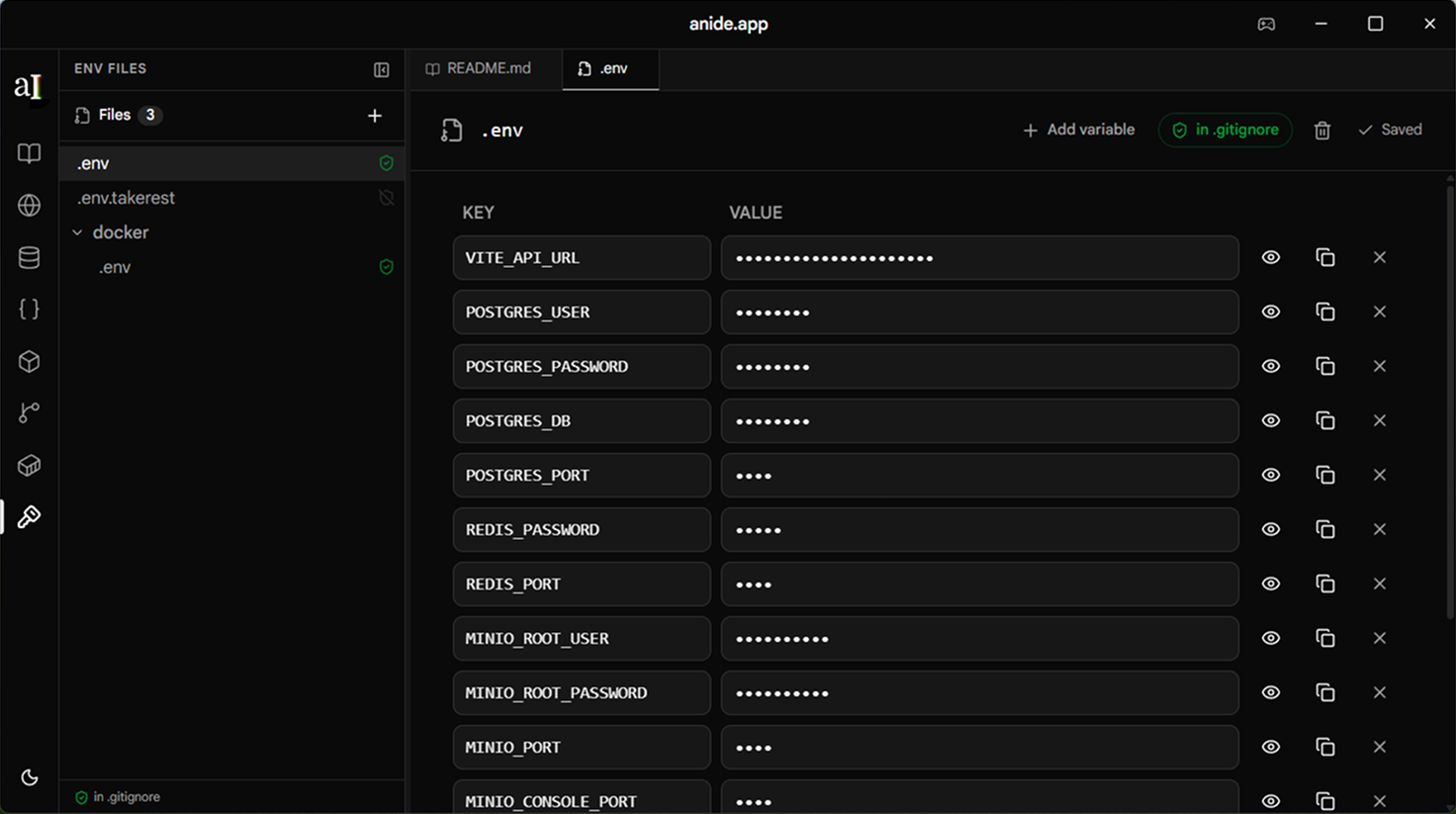The height and width of the screenshot is (814, 1456).
Task: Reveal the VITE_API_URL value
Action: [x=1271, y=257]
